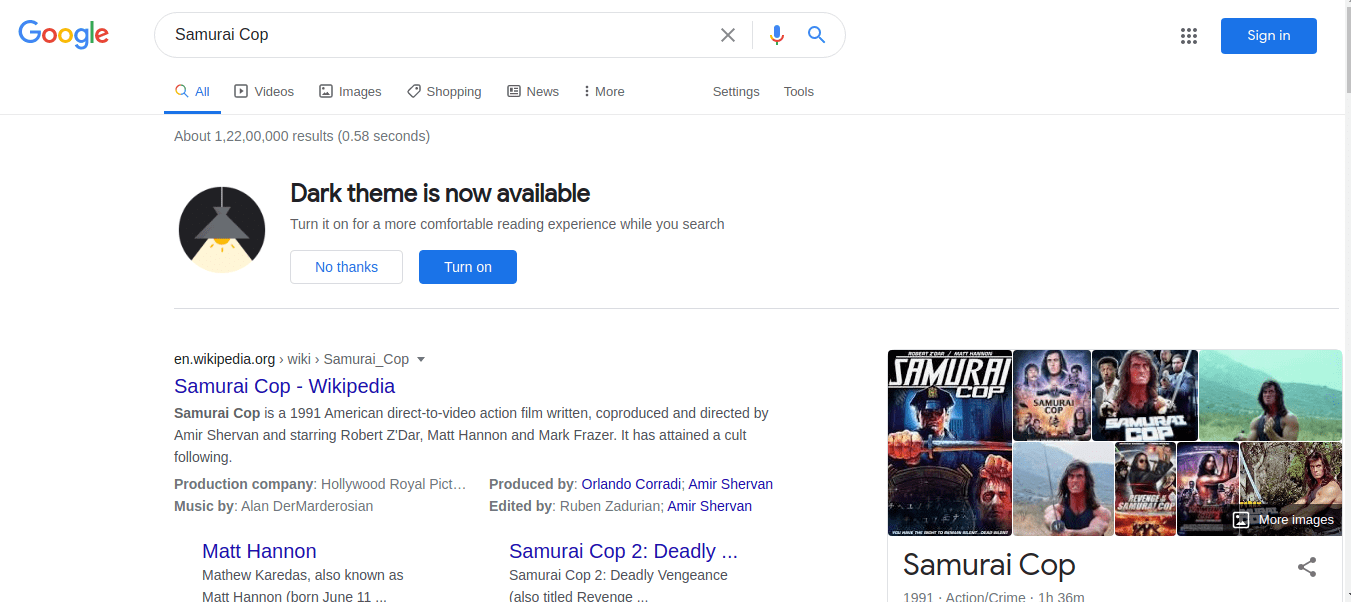Turn on the dark theme
Viewport: 1351px width, 602px height.
tap(467, 267)
